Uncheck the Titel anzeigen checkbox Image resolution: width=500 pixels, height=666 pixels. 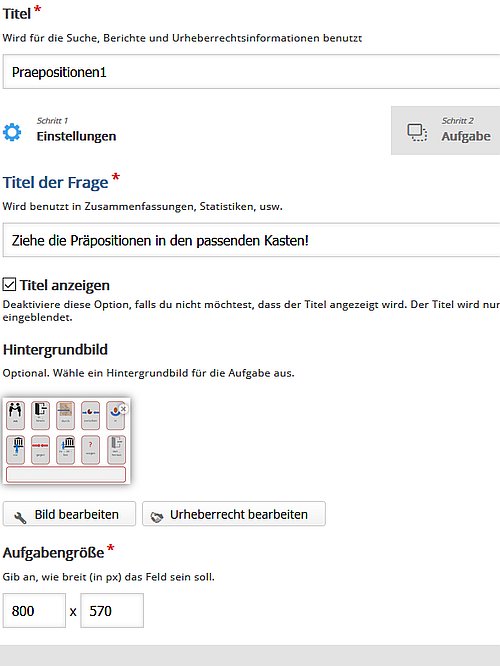point(9,284)
